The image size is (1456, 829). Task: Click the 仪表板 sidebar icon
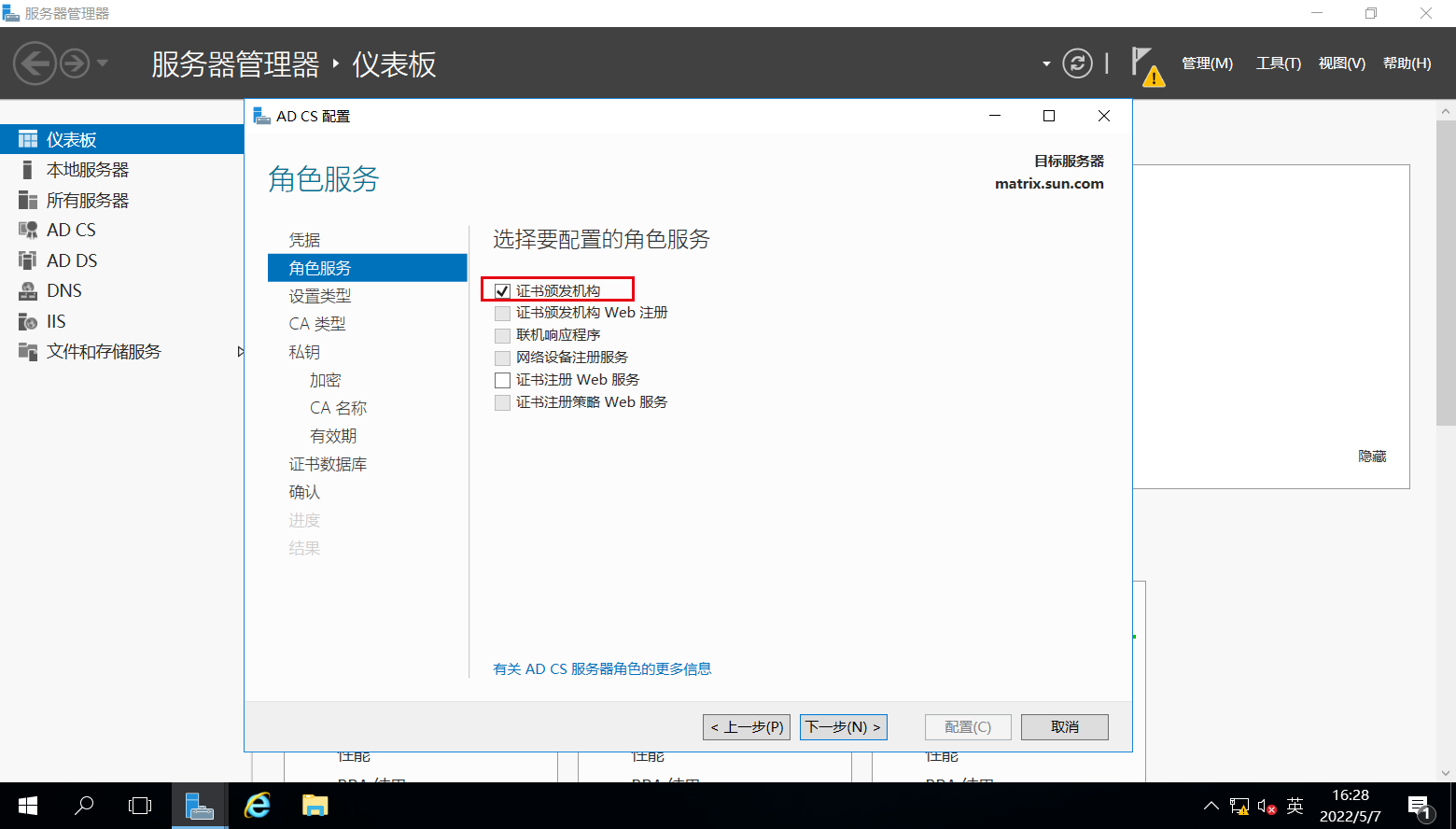tap(28, 139)
